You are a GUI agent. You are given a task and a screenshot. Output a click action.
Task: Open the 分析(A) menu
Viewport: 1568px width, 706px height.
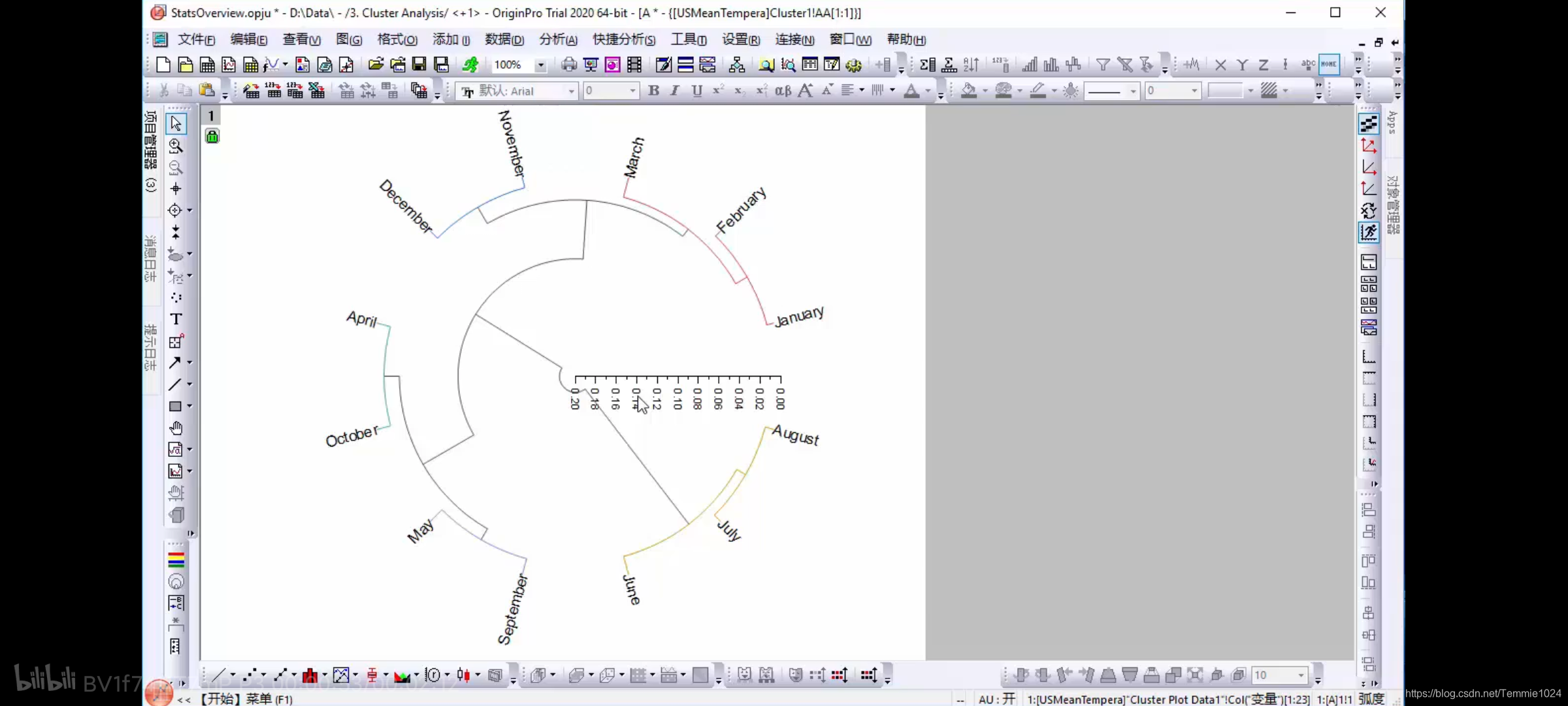pyautogui.click(x=557, y=40)
